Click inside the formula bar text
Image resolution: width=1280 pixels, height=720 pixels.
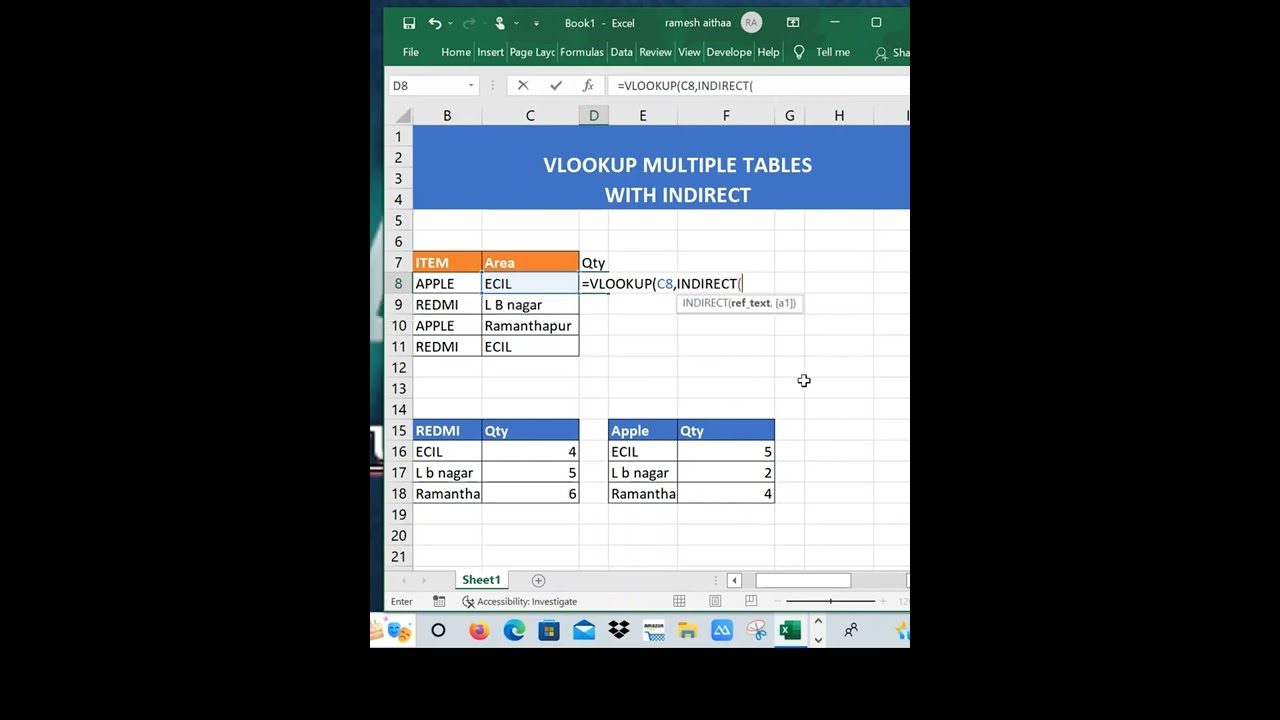(685, 86)
